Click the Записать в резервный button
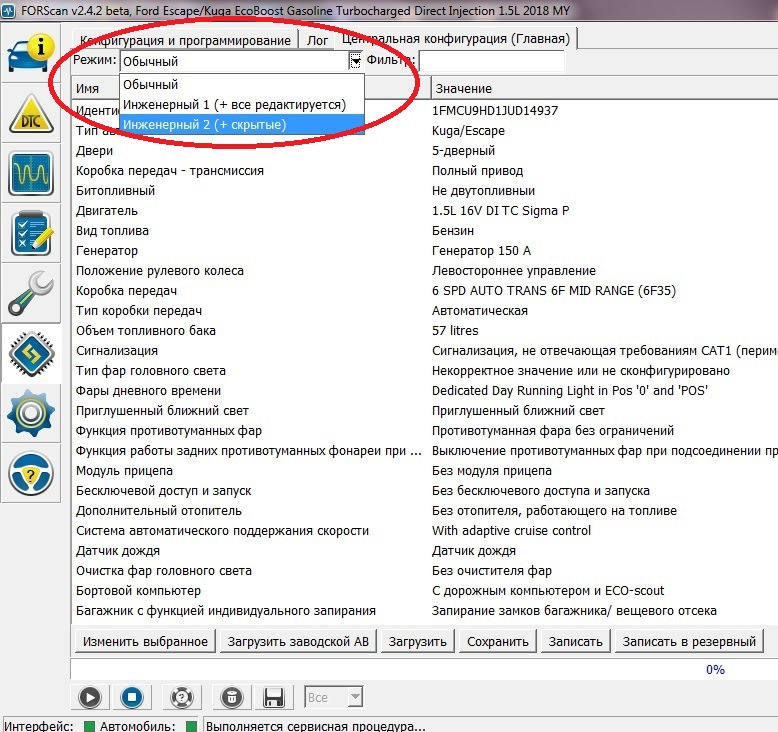Viewport: 778px width, 732px height. point(689,641)
